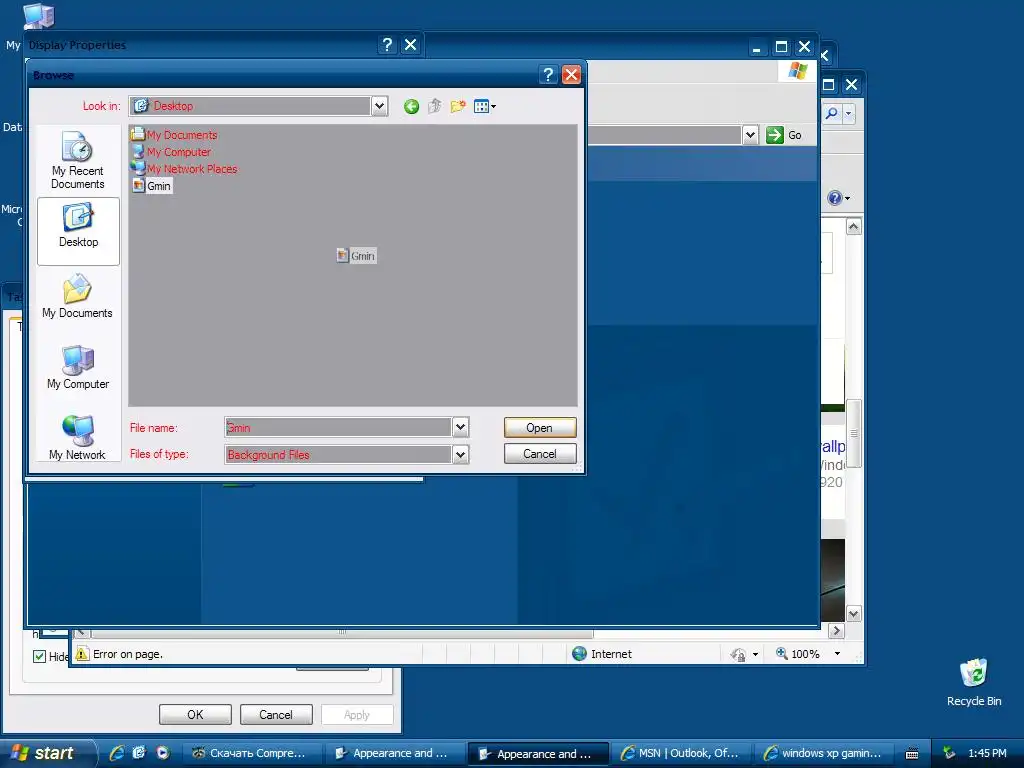Go up one folder level in Browse dialog
Screen dimensions: 1024x768
(434, 106)
